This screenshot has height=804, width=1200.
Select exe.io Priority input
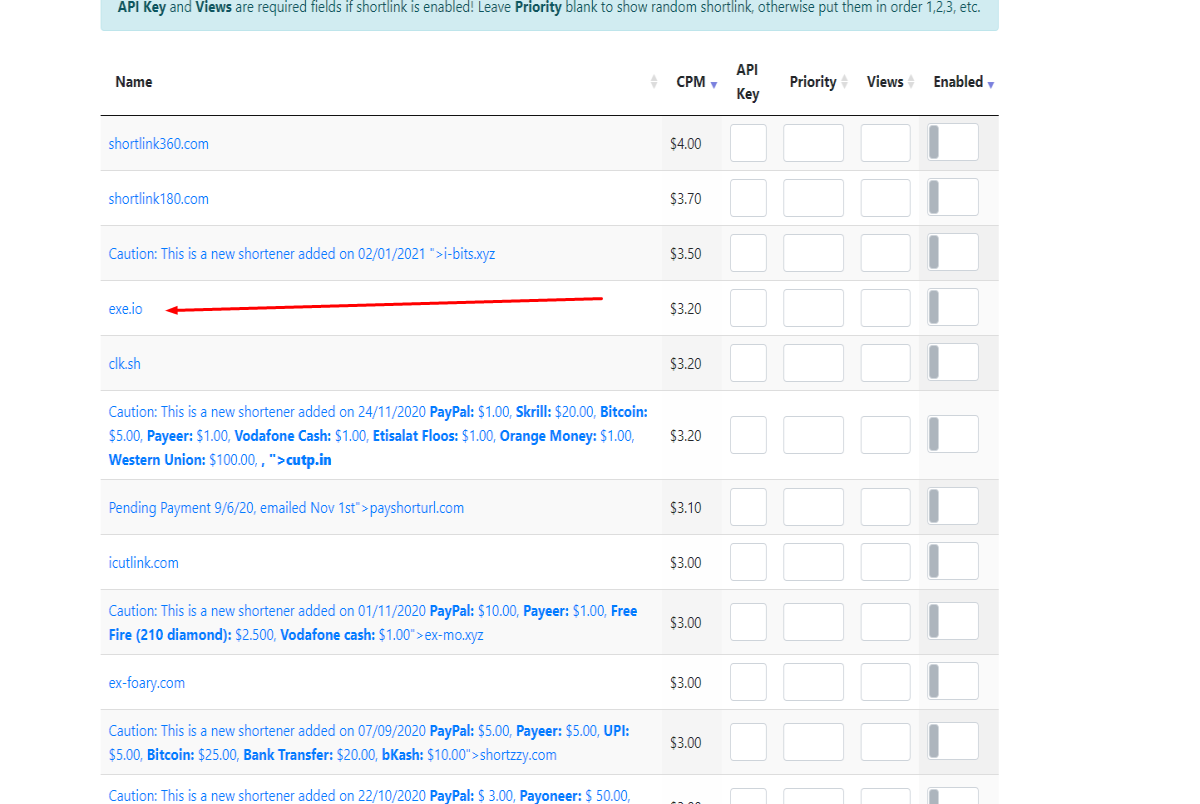pos(813,308)
